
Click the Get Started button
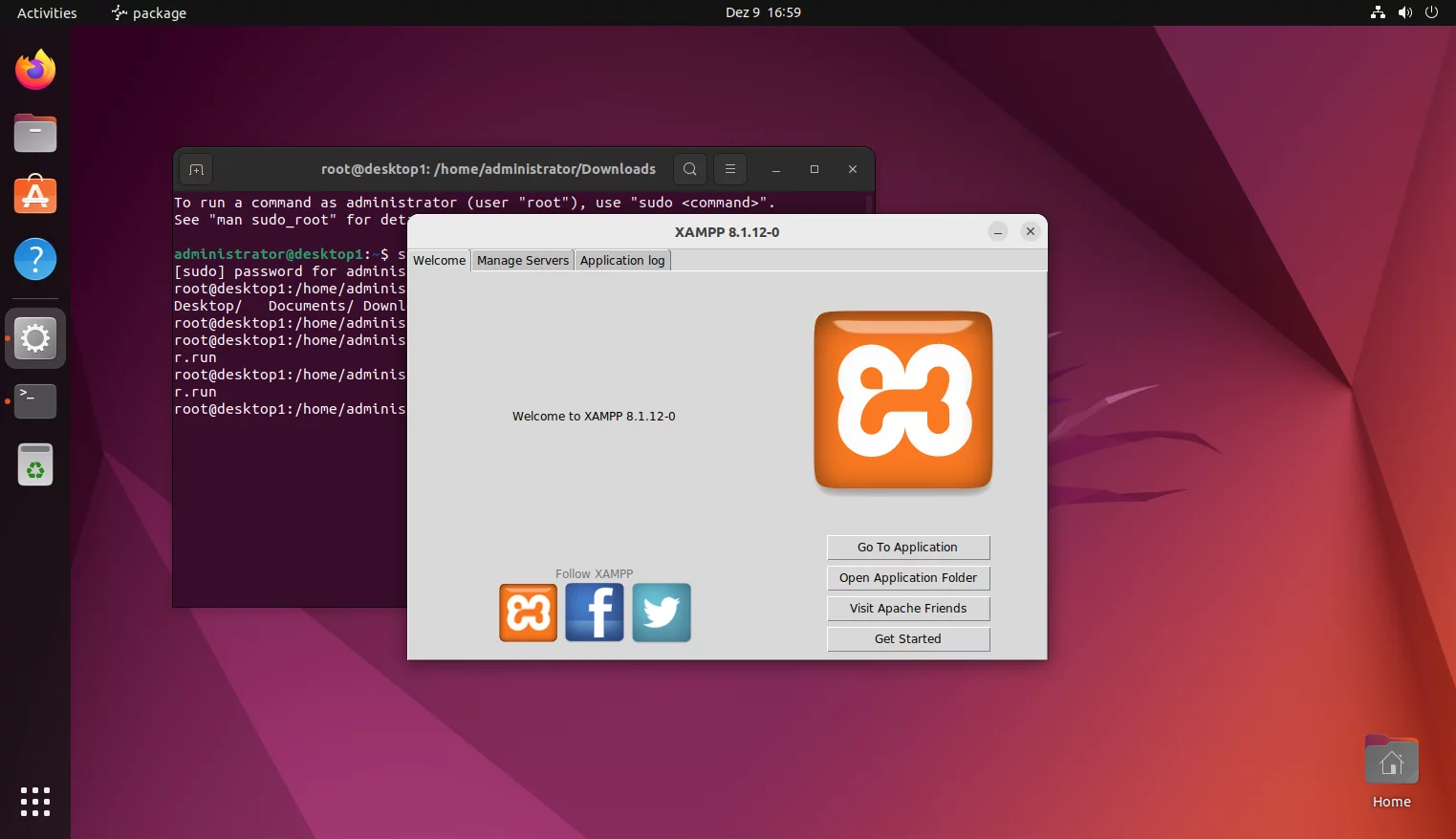tap(908, 639)
